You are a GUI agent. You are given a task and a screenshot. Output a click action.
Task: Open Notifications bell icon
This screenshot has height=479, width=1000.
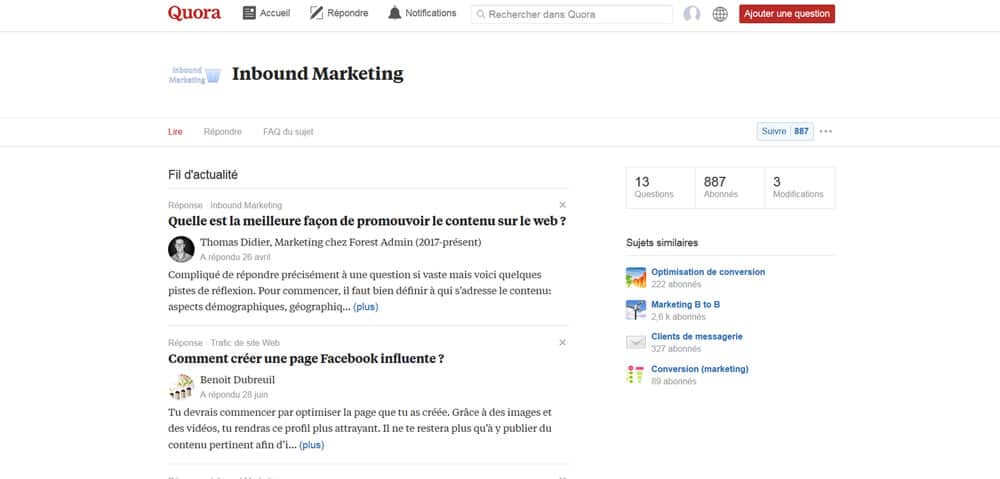[395, 13]
